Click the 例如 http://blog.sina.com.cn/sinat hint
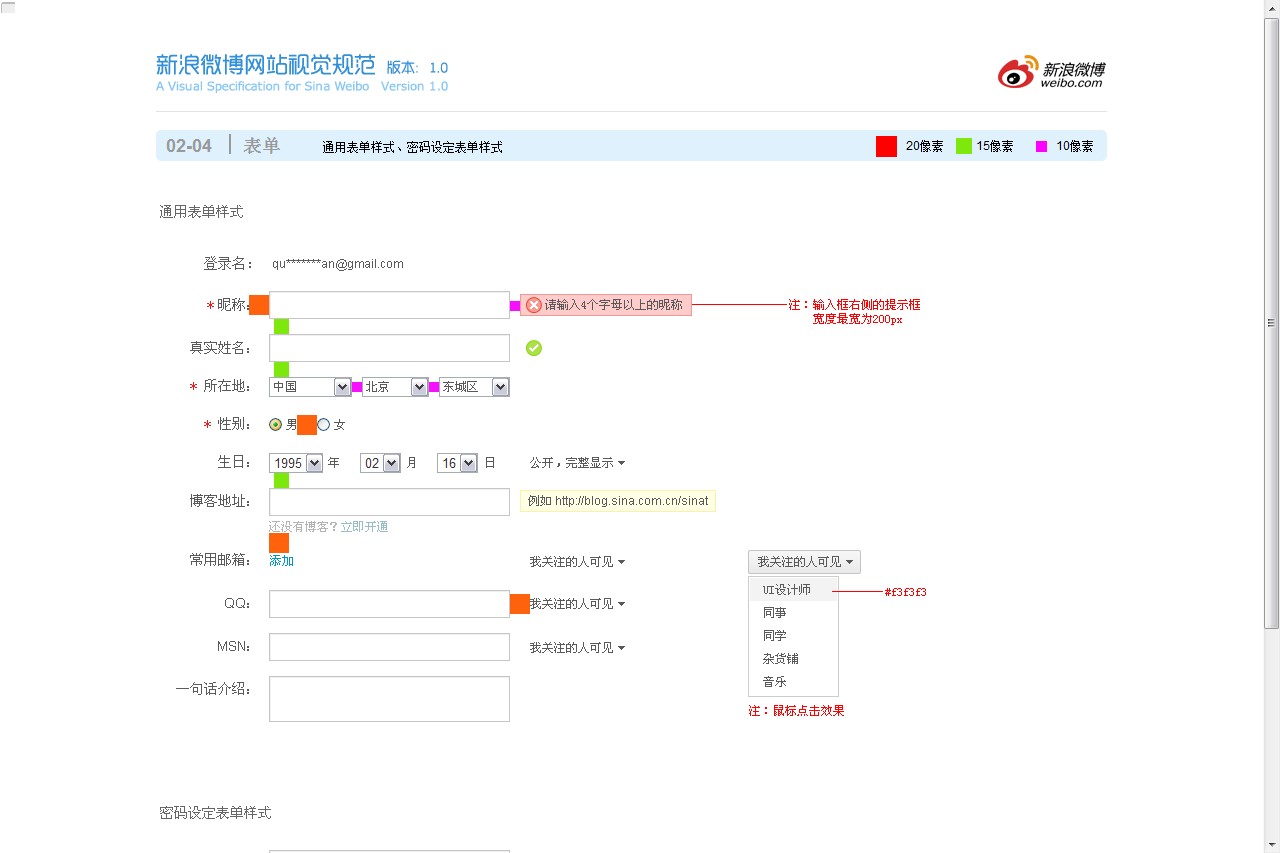This screenshot has width=1280, height=853. tap(618, 501)
